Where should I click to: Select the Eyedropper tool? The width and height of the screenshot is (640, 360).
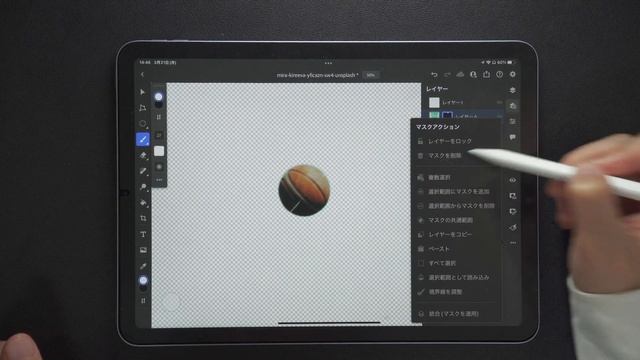tap(143, 266)
